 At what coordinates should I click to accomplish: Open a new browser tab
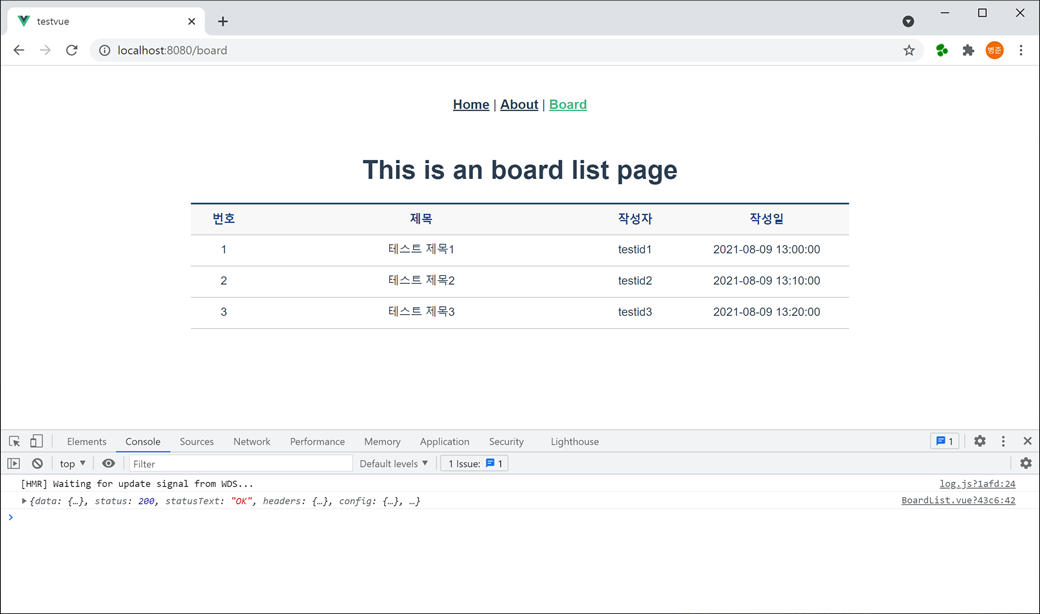click(223, 21)
